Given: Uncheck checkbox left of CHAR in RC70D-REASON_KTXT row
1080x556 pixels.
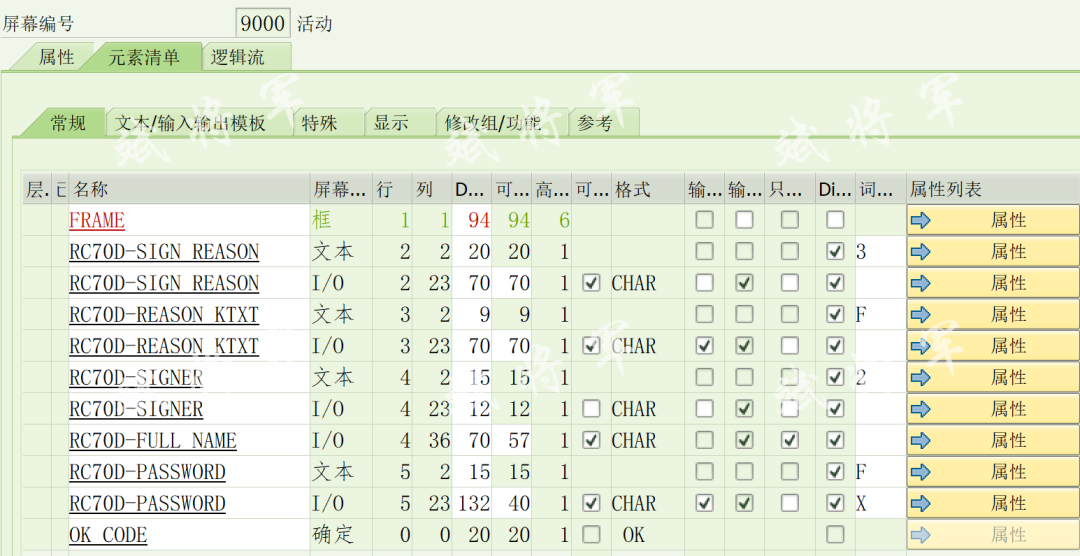Looking at the screenshot, I should click(591, 346).
